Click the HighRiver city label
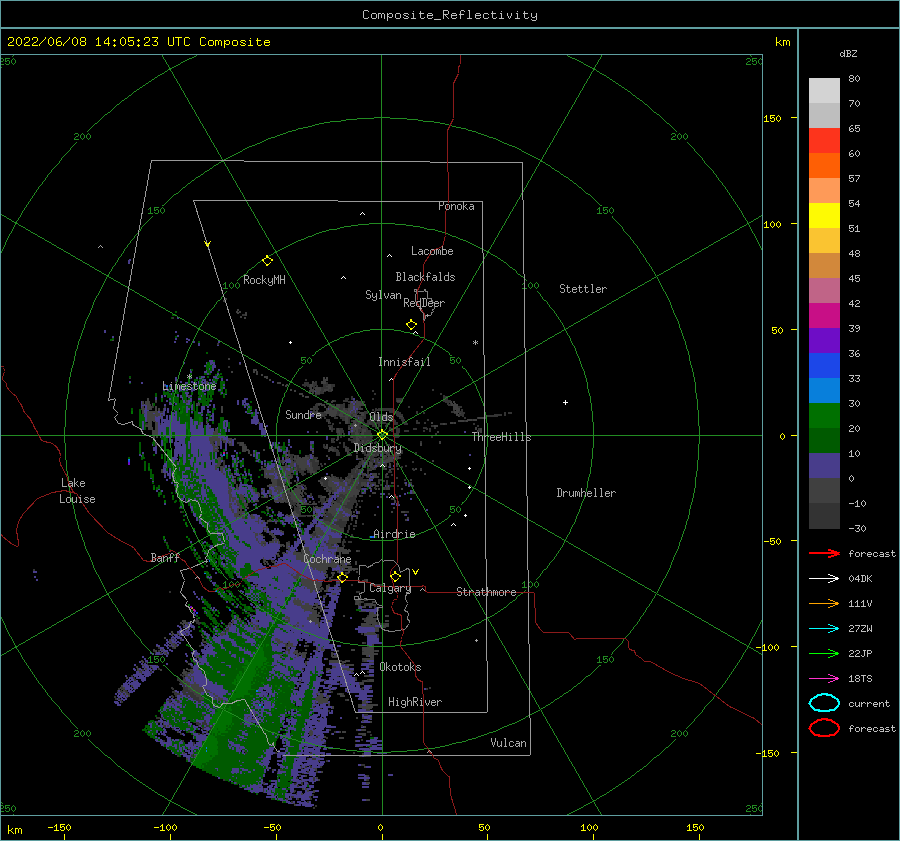Screen dimensions: 900x841 coord(415,702)
